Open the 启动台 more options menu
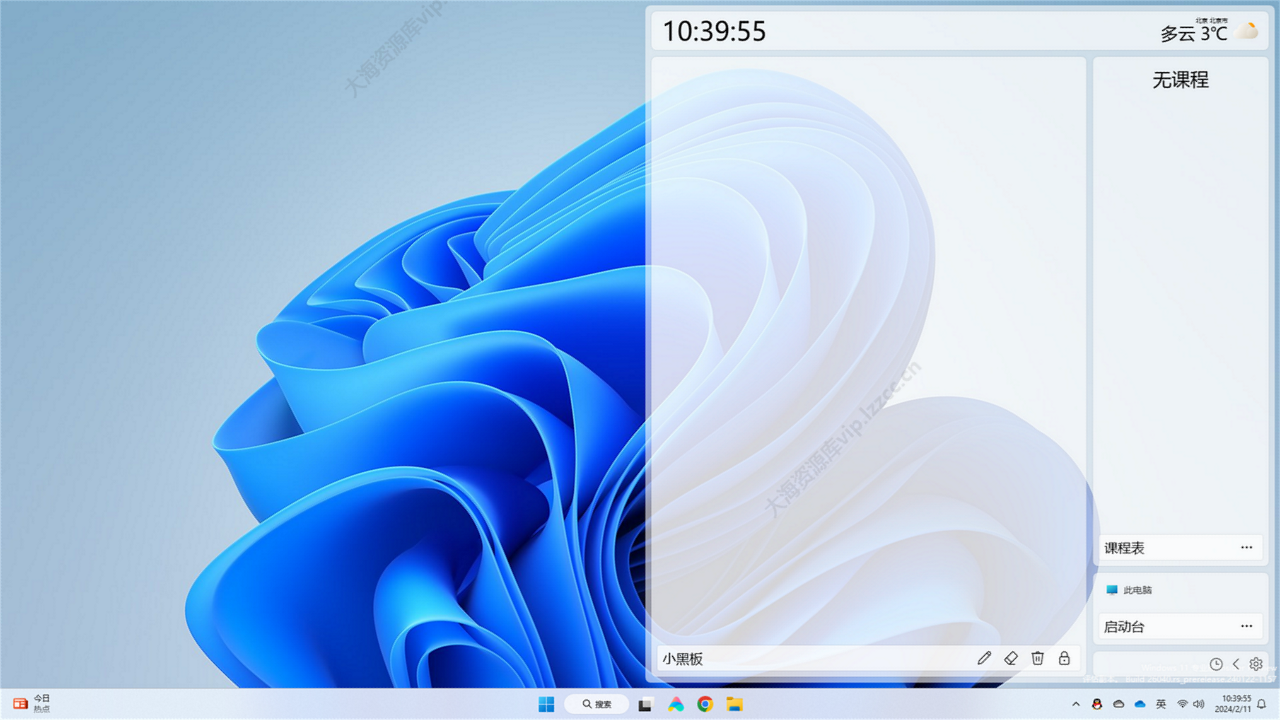 coord(1246,626)
